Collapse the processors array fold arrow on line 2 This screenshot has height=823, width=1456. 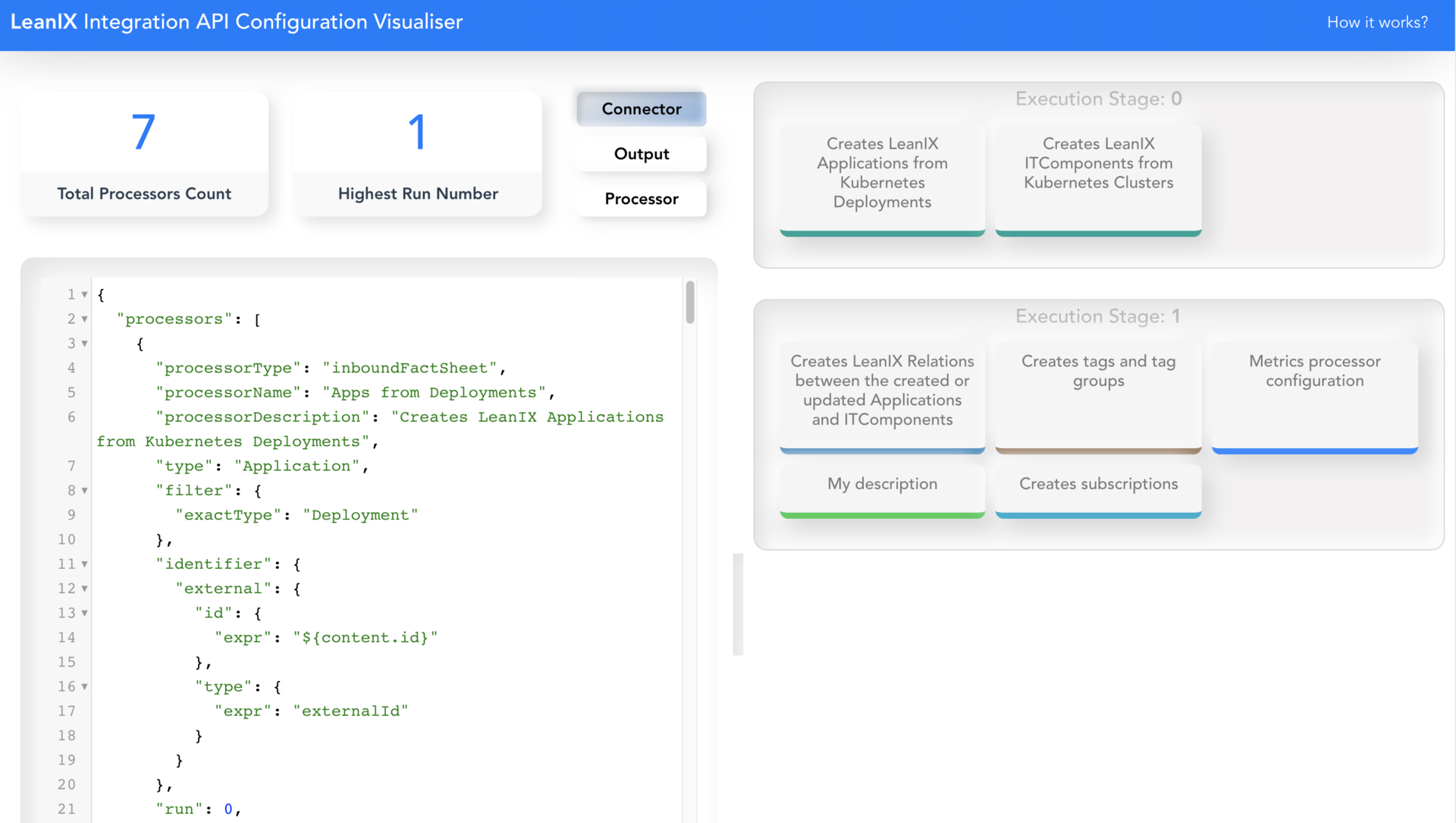tap(84, 319)
